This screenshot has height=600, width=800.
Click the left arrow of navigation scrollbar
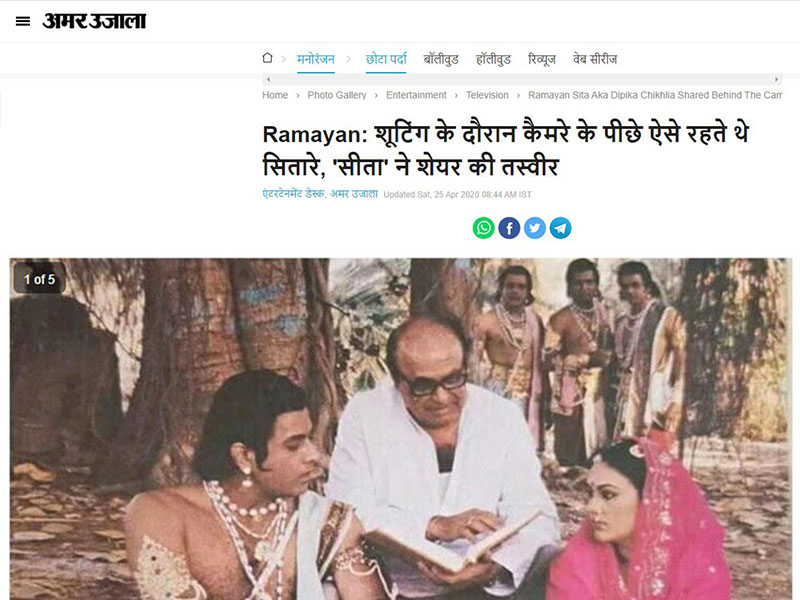point(268,79)
